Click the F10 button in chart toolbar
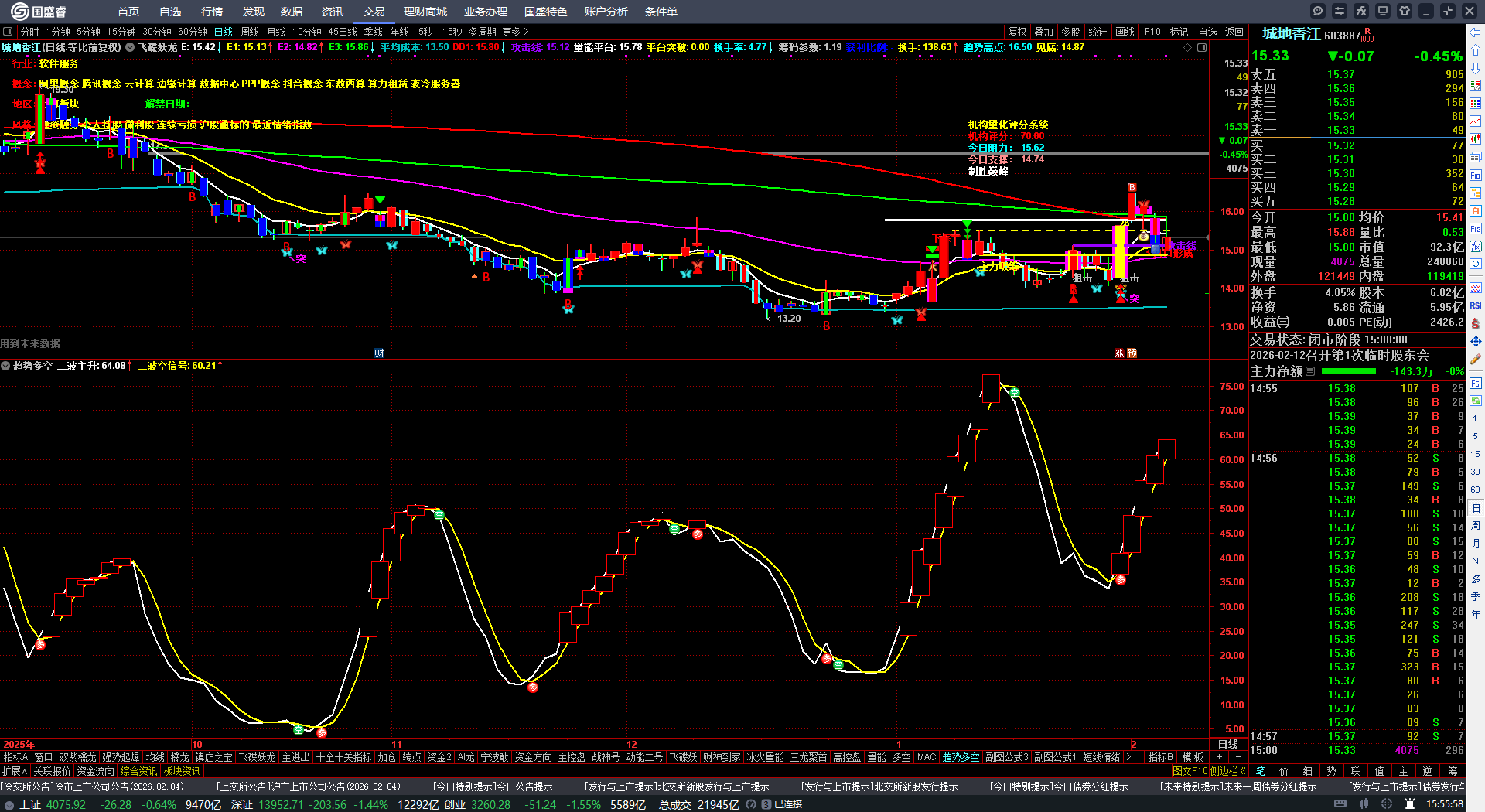 pyautogui.click(x=1152, y=32)
